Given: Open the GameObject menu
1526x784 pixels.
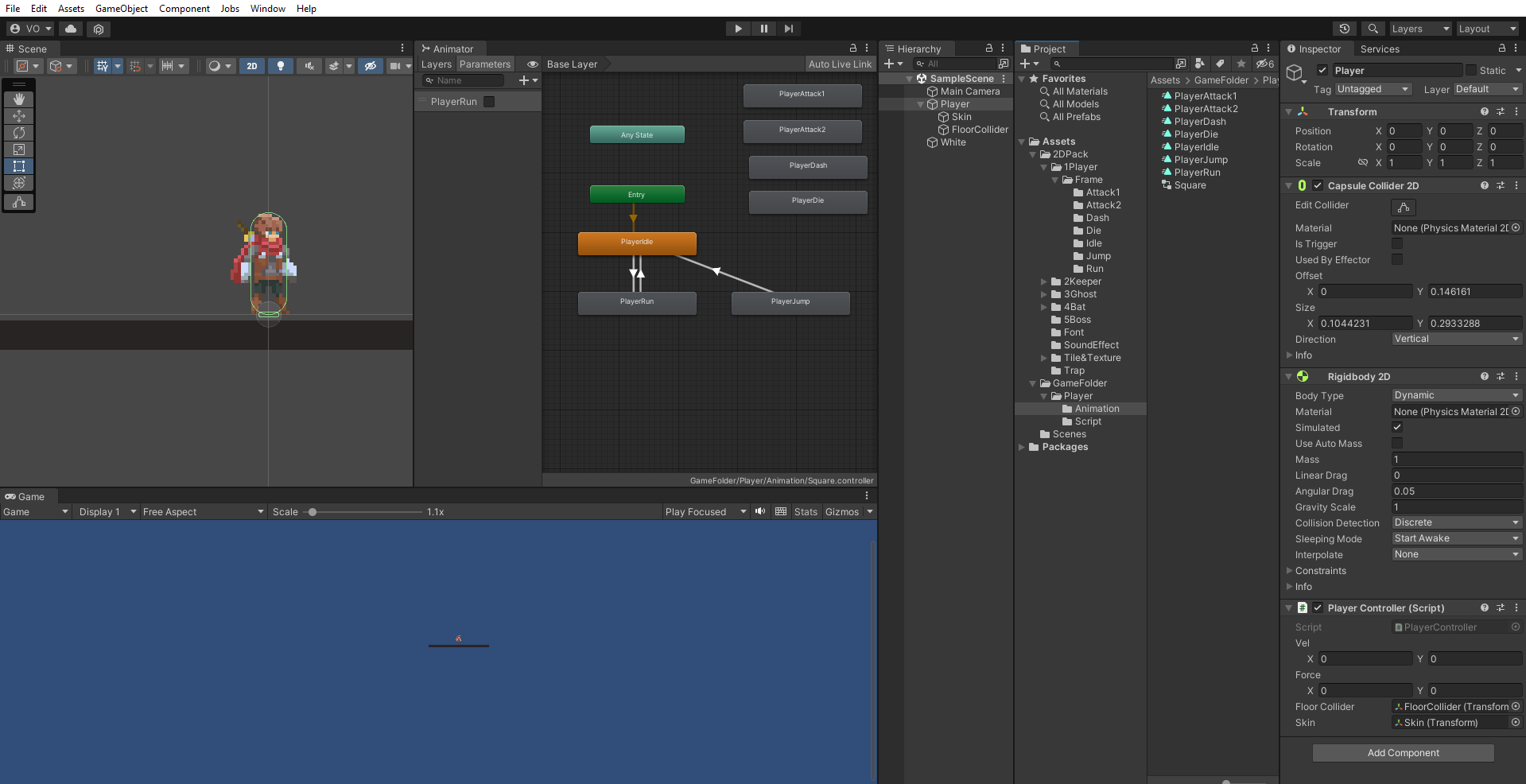Looking at the screenshot, I should (121, 9).
